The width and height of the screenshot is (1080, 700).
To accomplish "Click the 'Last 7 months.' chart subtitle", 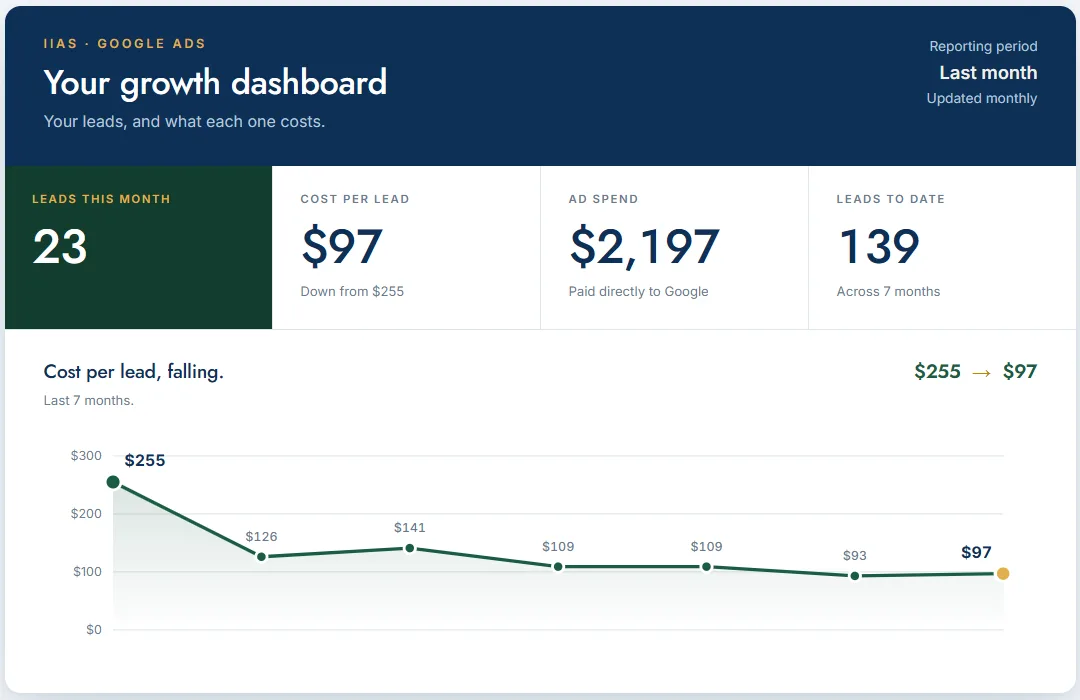I will coord(89,400).
